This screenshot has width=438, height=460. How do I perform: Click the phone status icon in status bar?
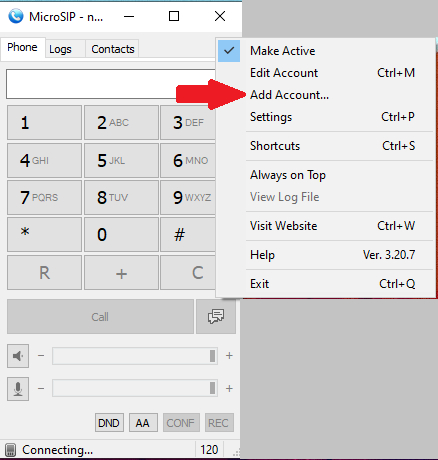(x=11, y=450)
